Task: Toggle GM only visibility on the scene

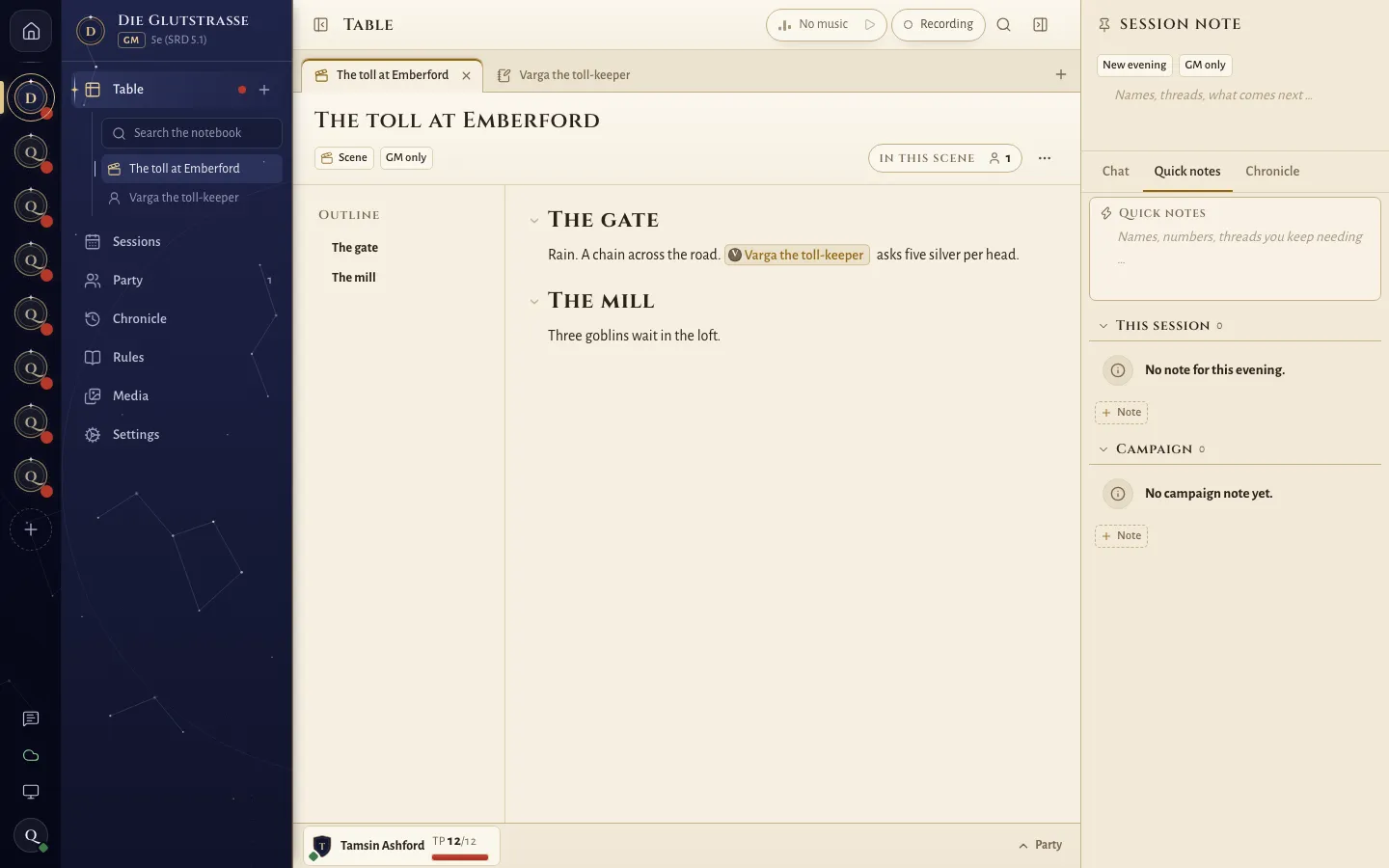Action: (x=406, y=158)
